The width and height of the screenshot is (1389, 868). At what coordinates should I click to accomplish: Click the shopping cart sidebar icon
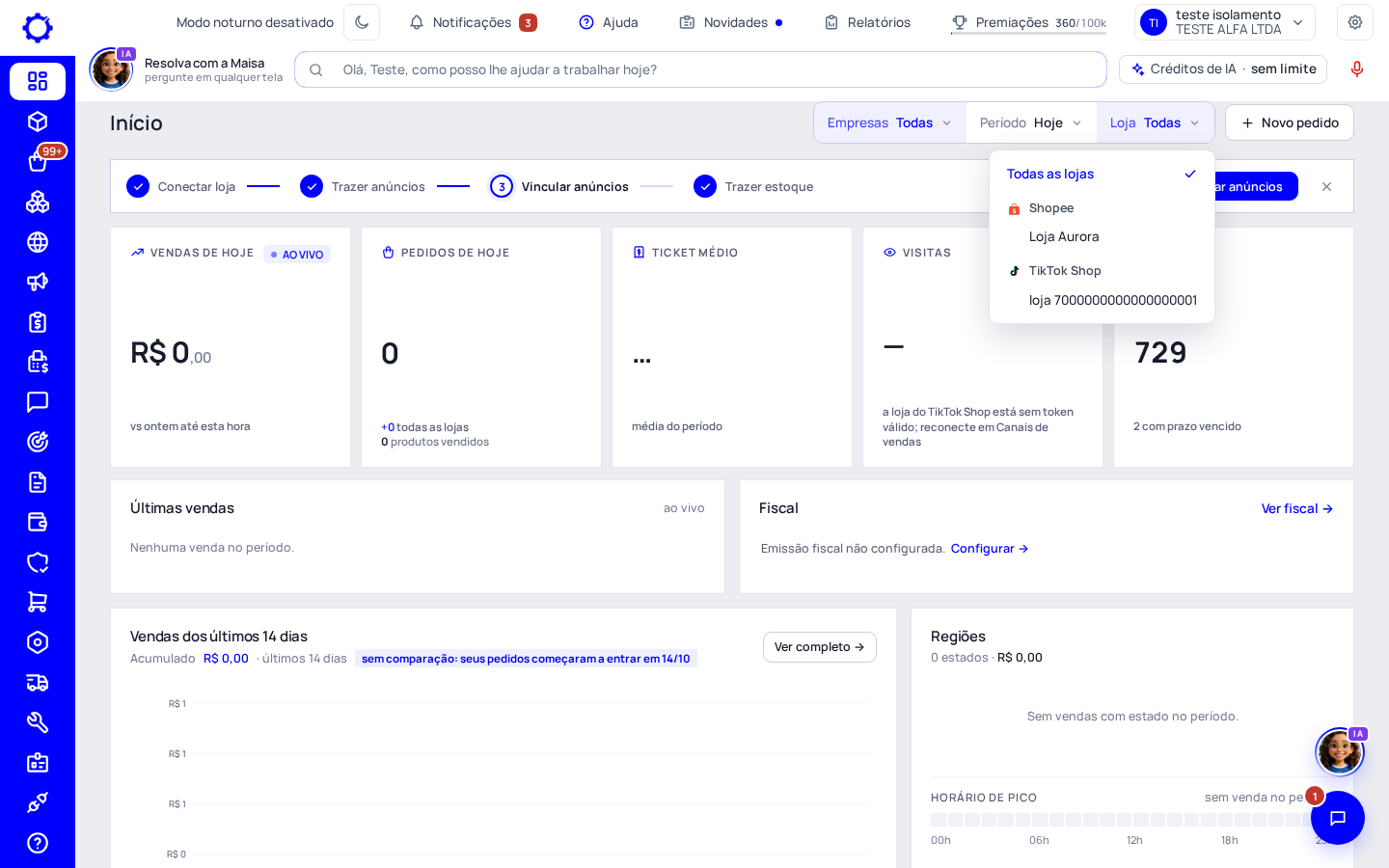tap(38, 602)
